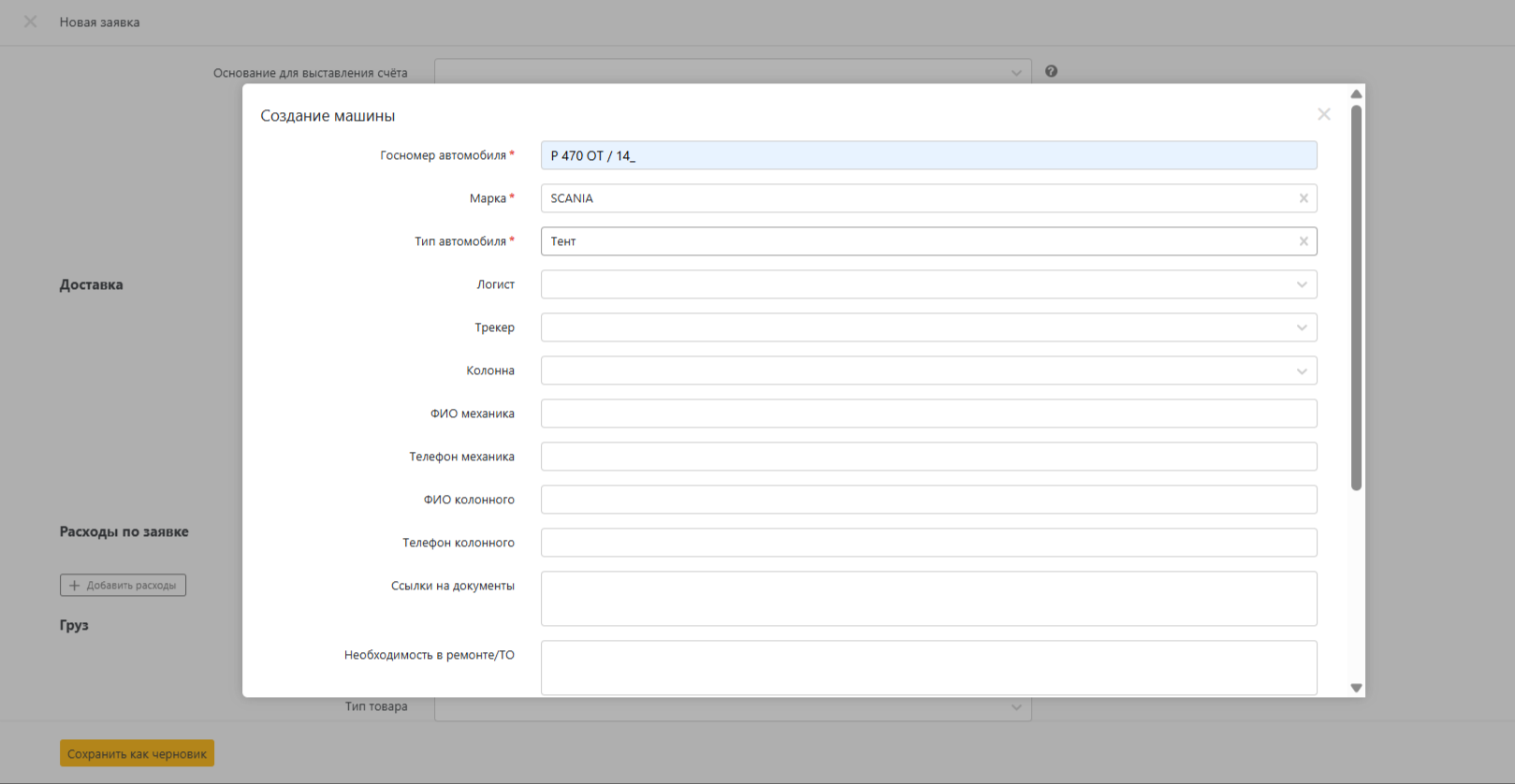Click the dialog scrollbar down arrow

pos(1356,688)
